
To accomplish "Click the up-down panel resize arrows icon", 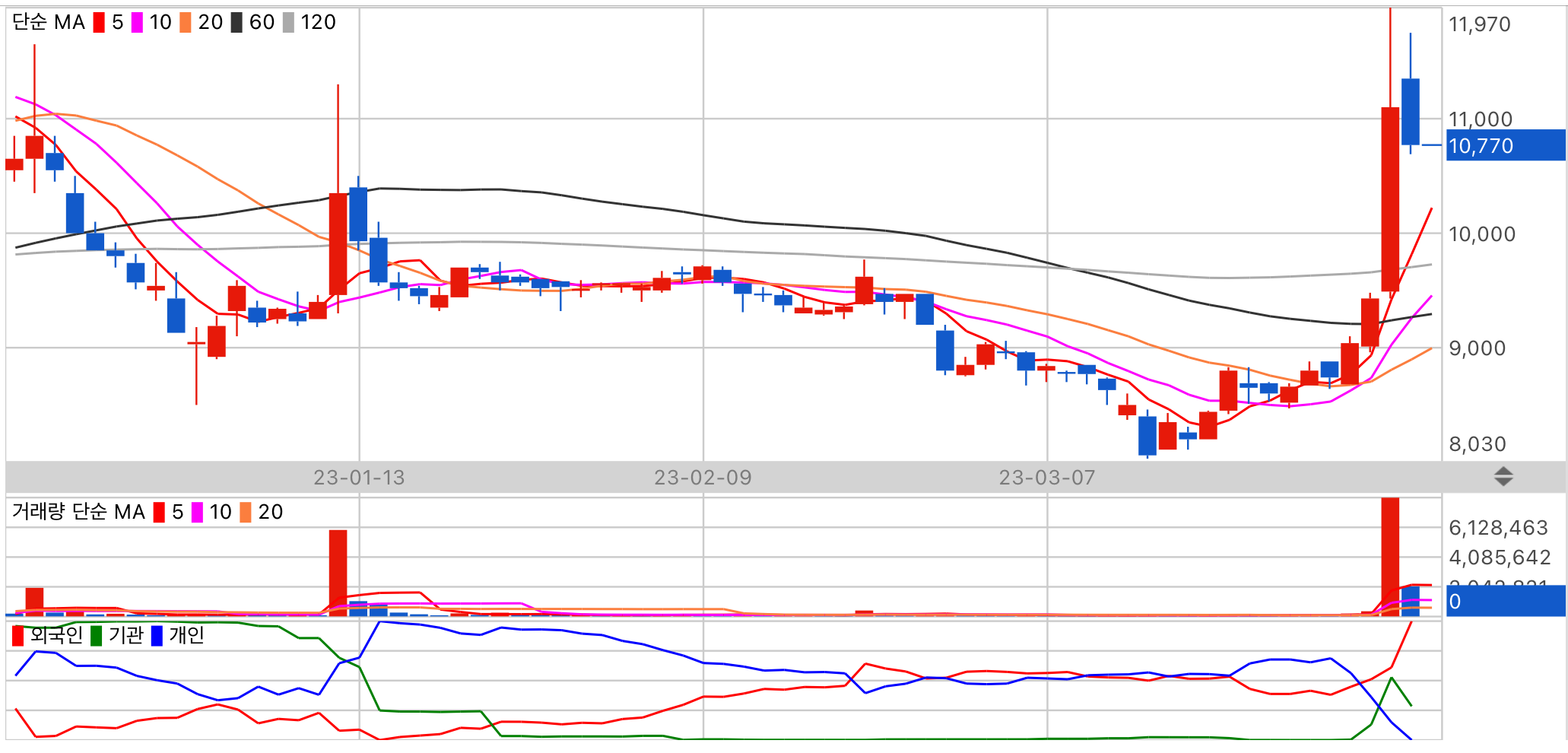I will point(1503,478).
